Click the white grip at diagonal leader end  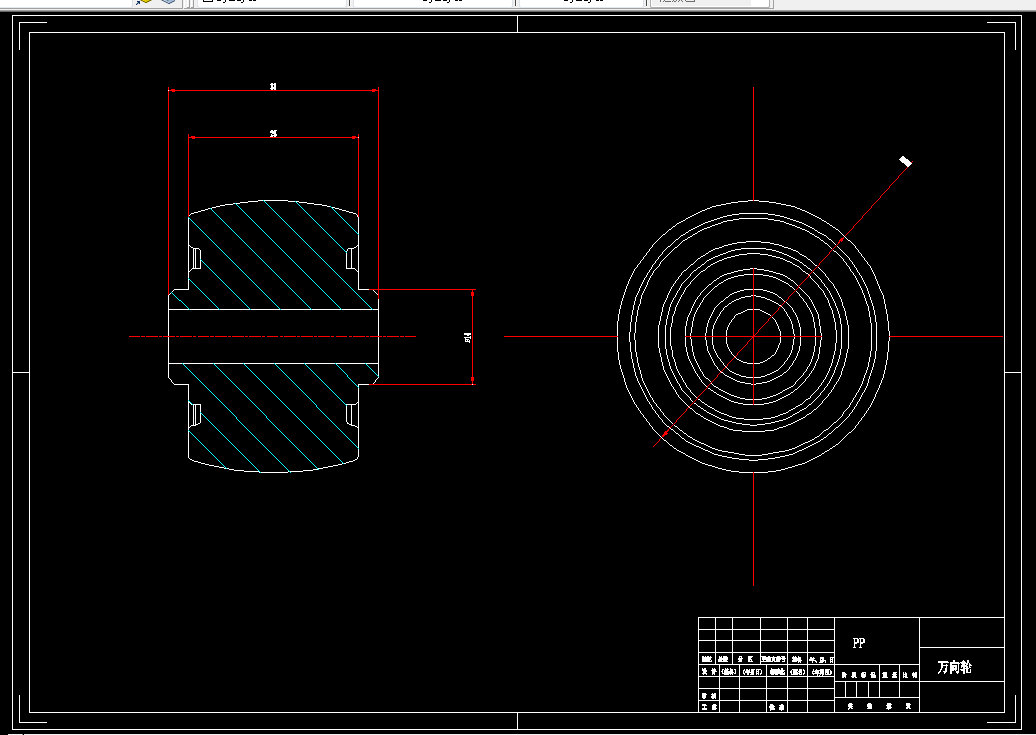[x=906, y=161]
